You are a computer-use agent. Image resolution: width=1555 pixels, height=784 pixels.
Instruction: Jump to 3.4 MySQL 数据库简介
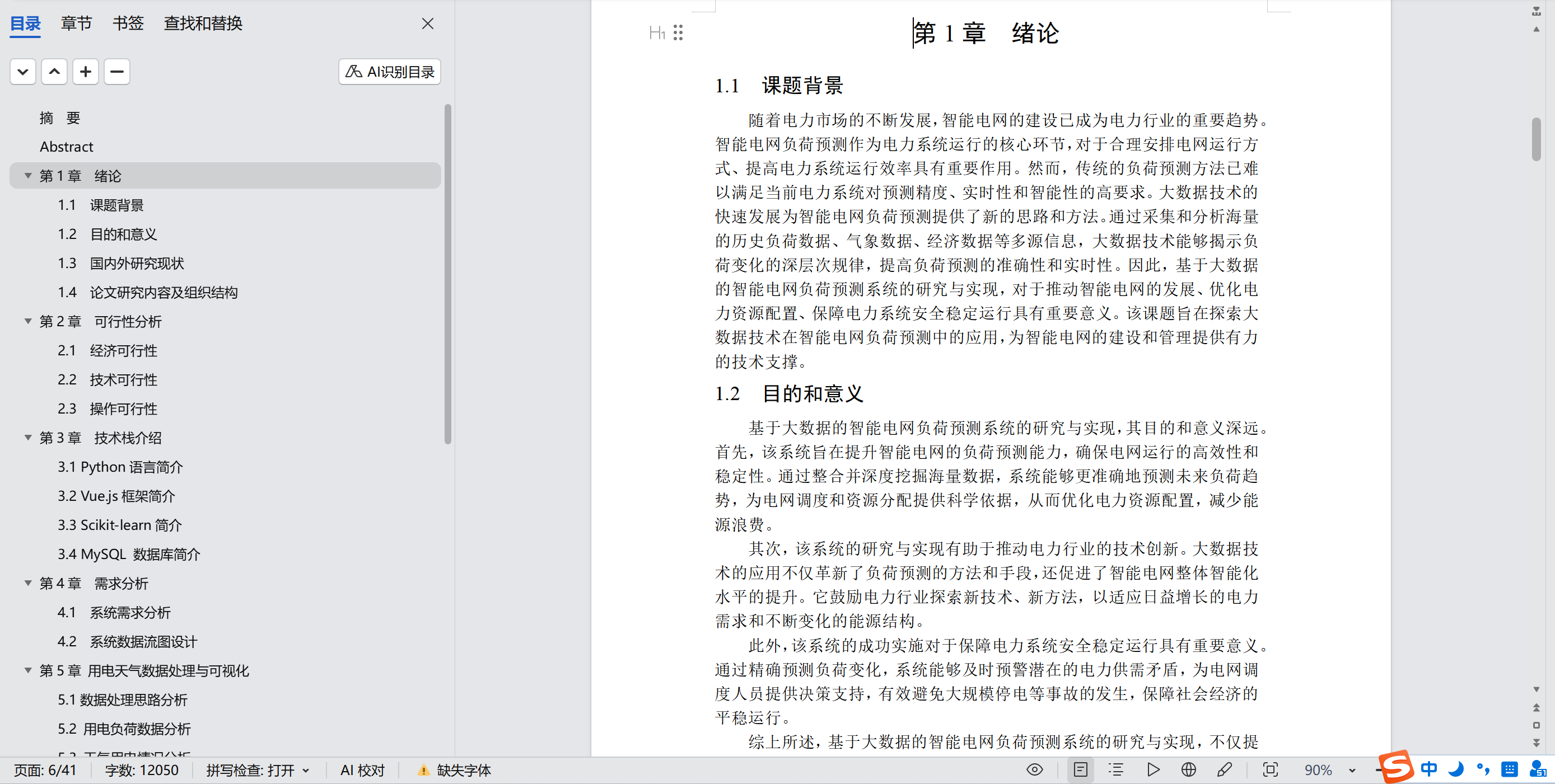coord(129,554)
